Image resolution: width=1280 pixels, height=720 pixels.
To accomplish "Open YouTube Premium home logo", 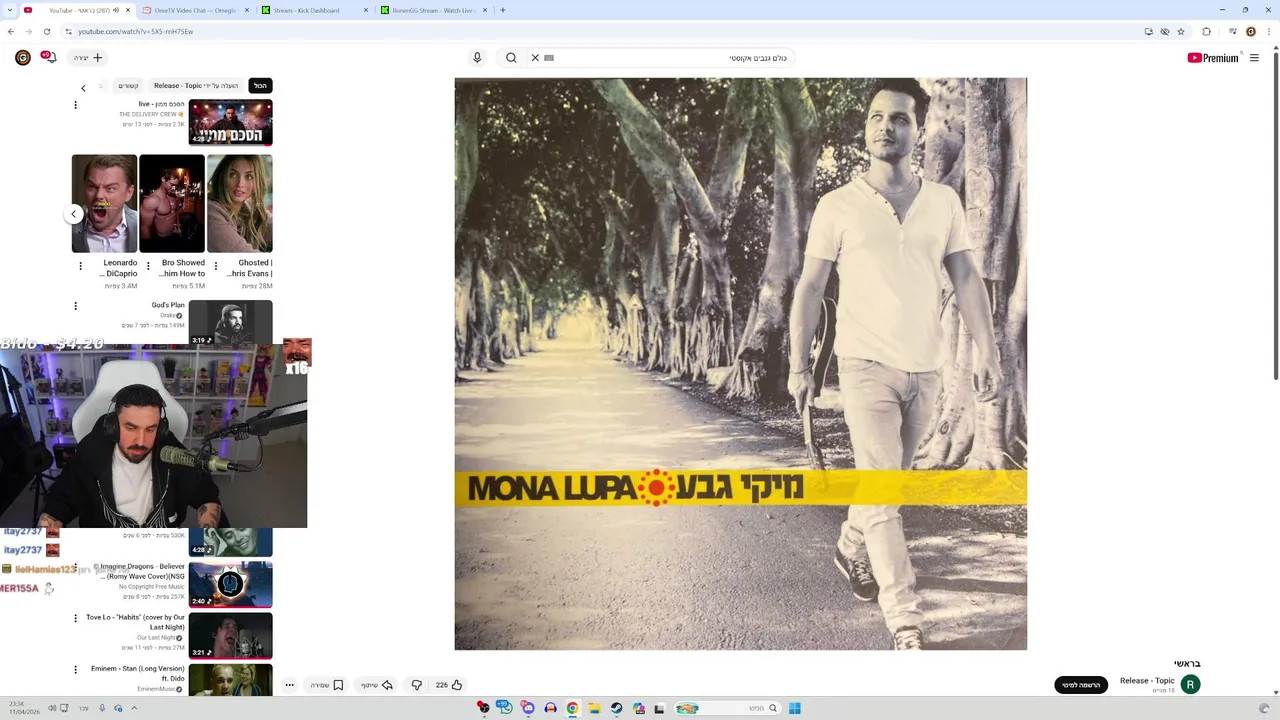I will (x=1213, y=58).
